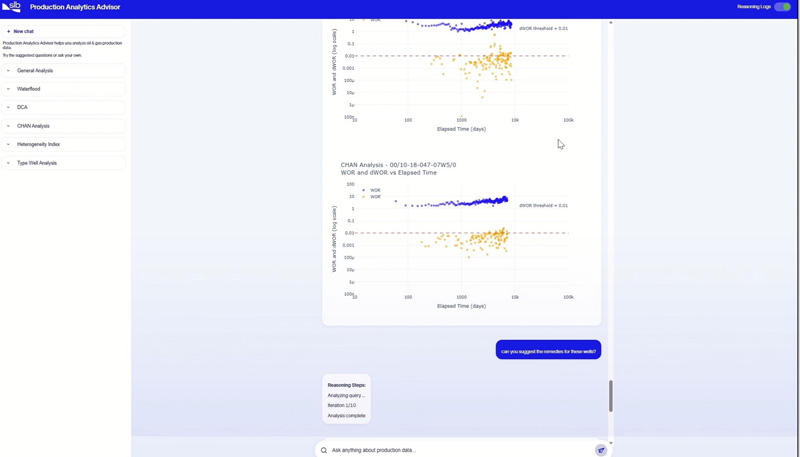Toggle the Reasoning Logs switch

pos(782,7)
